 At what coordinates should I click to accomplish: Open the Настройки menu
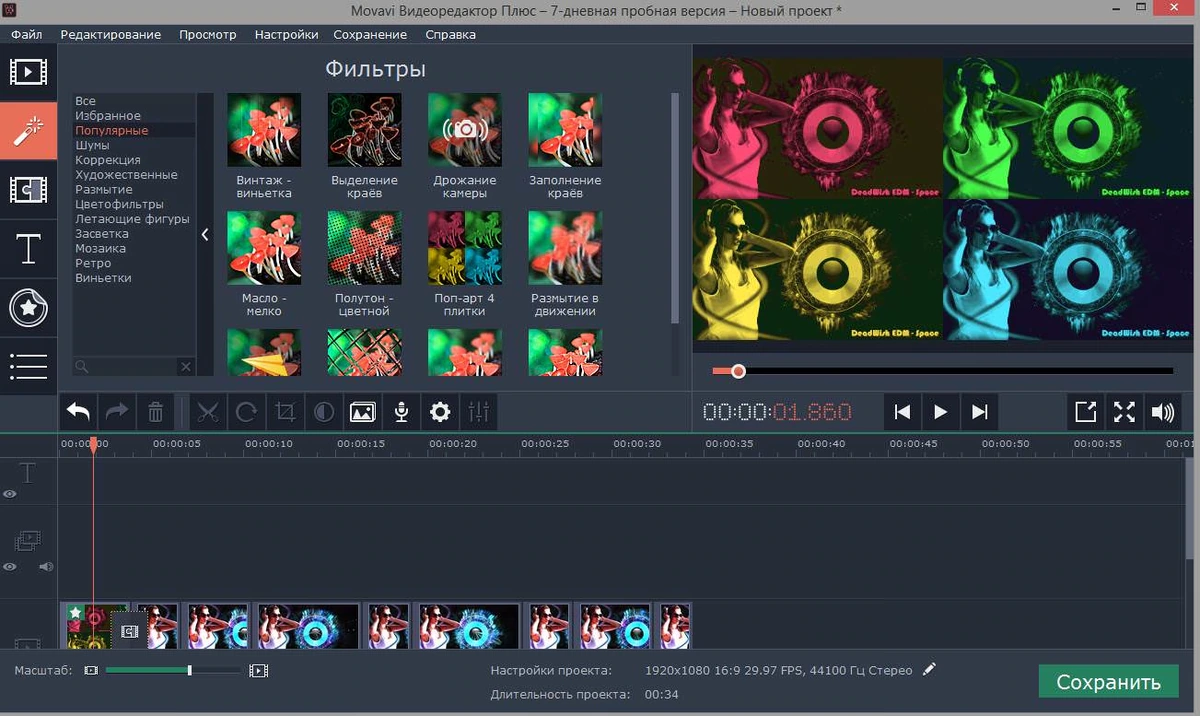tap(286, 34)
